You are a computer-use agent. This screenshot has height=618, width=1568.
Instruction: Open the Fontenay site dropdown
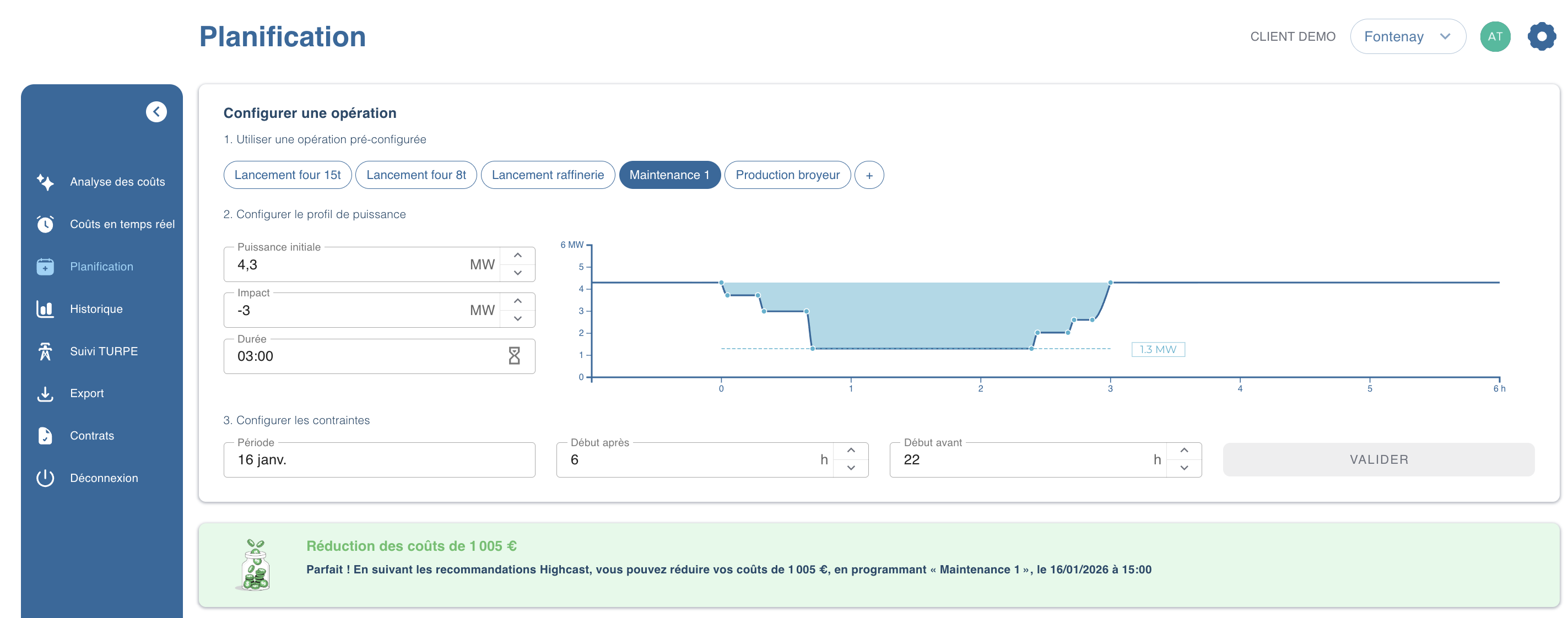pyautogui.click(x=1407, y=36)
